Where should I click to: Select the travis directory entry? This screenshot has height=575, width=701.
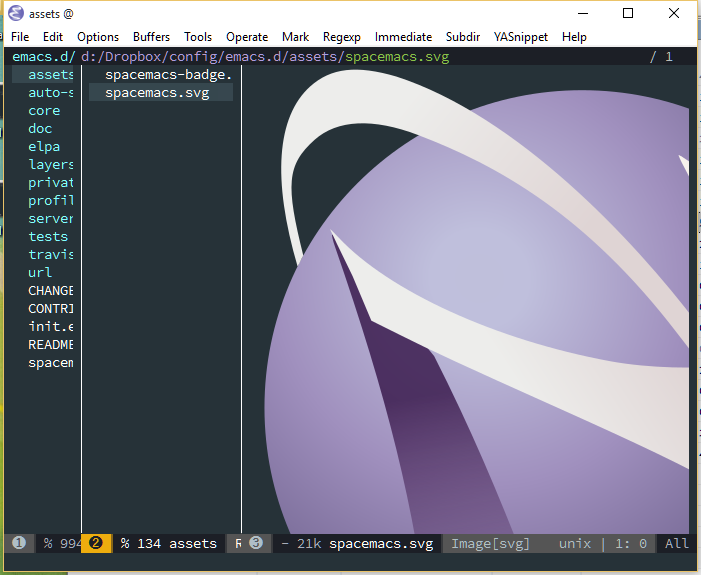pyautogui.click(x=51, y=254)
